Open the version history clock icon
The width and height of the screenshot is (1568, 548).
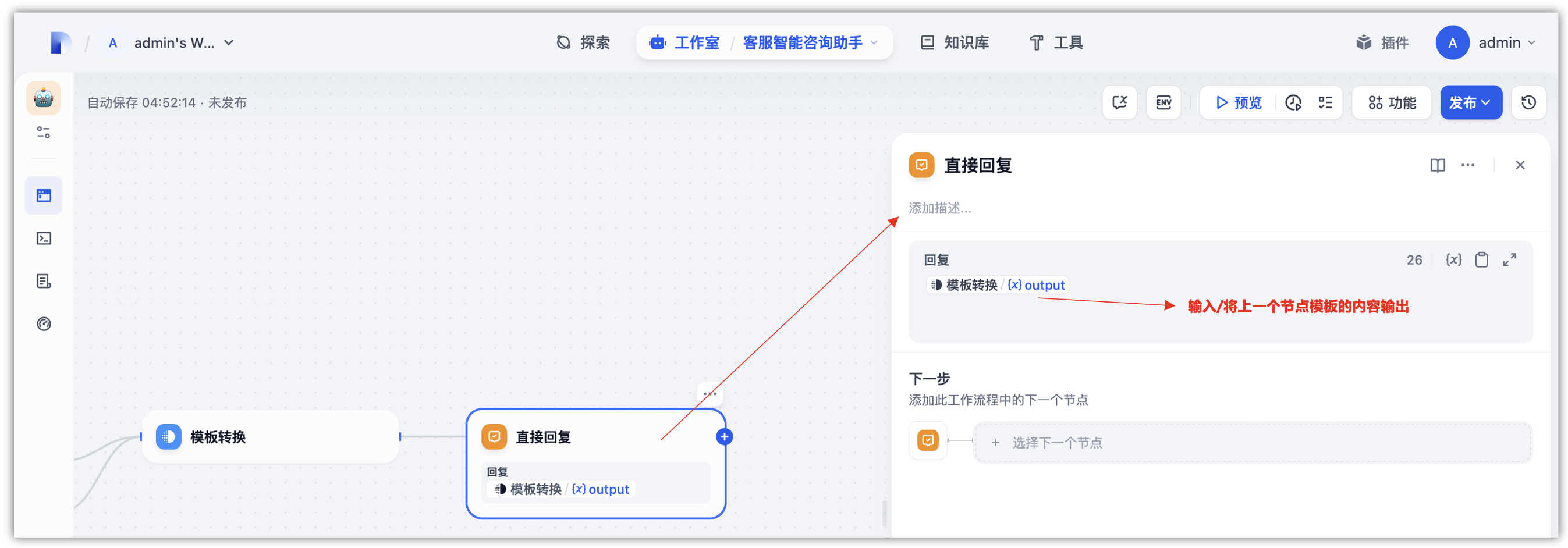tap(1529, 102)
